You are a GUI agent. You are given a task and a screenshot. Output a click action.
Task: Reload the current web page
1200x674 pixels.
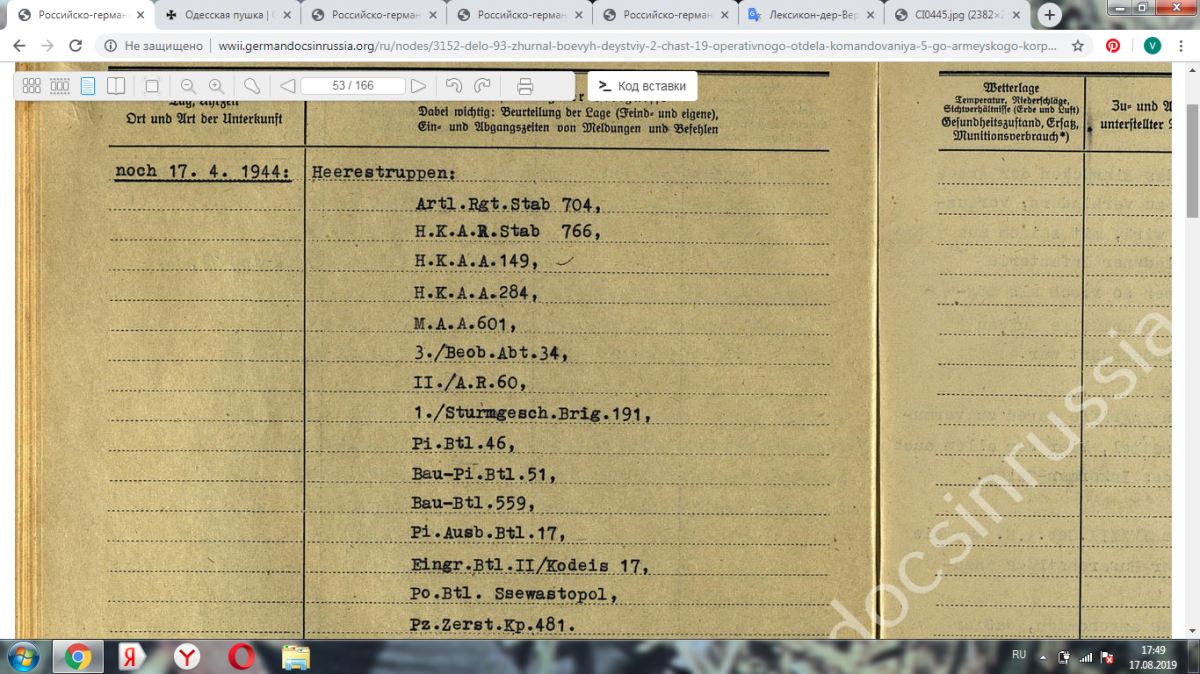(x=76, y=46)
